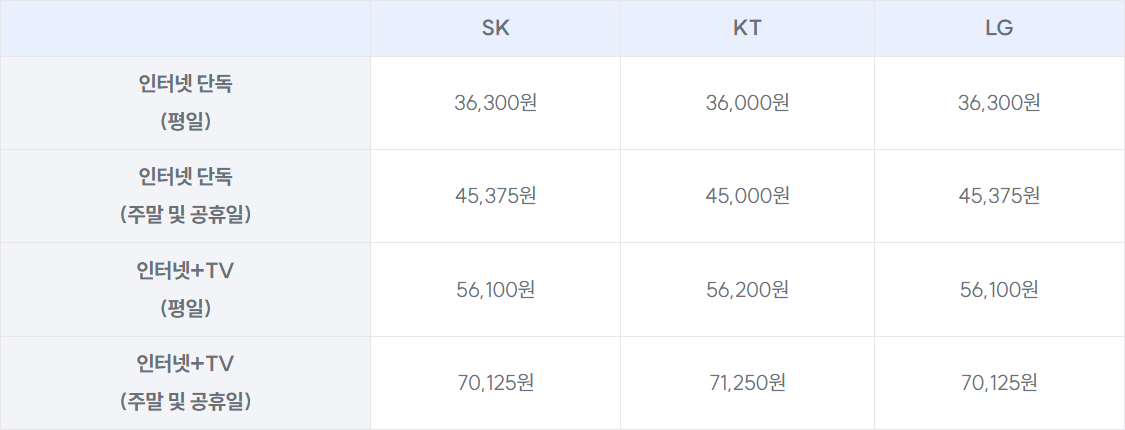
Task: Select the 인터넷 단독 (주말 및 공휴일) row label
Action: [186, 196]
